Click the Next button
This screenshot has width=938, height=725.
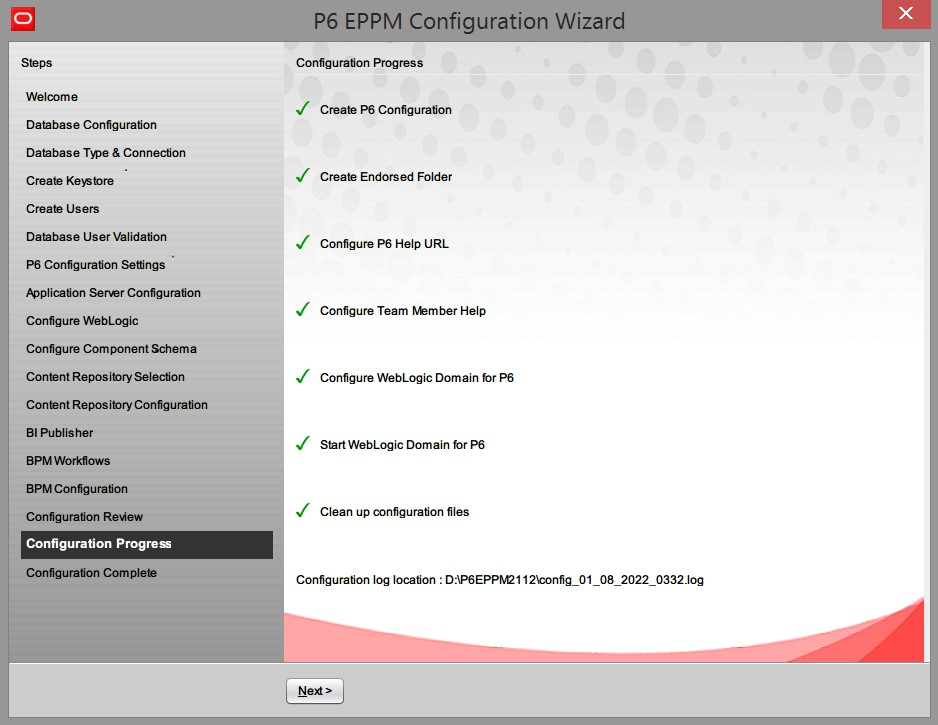tap(315, 691)
